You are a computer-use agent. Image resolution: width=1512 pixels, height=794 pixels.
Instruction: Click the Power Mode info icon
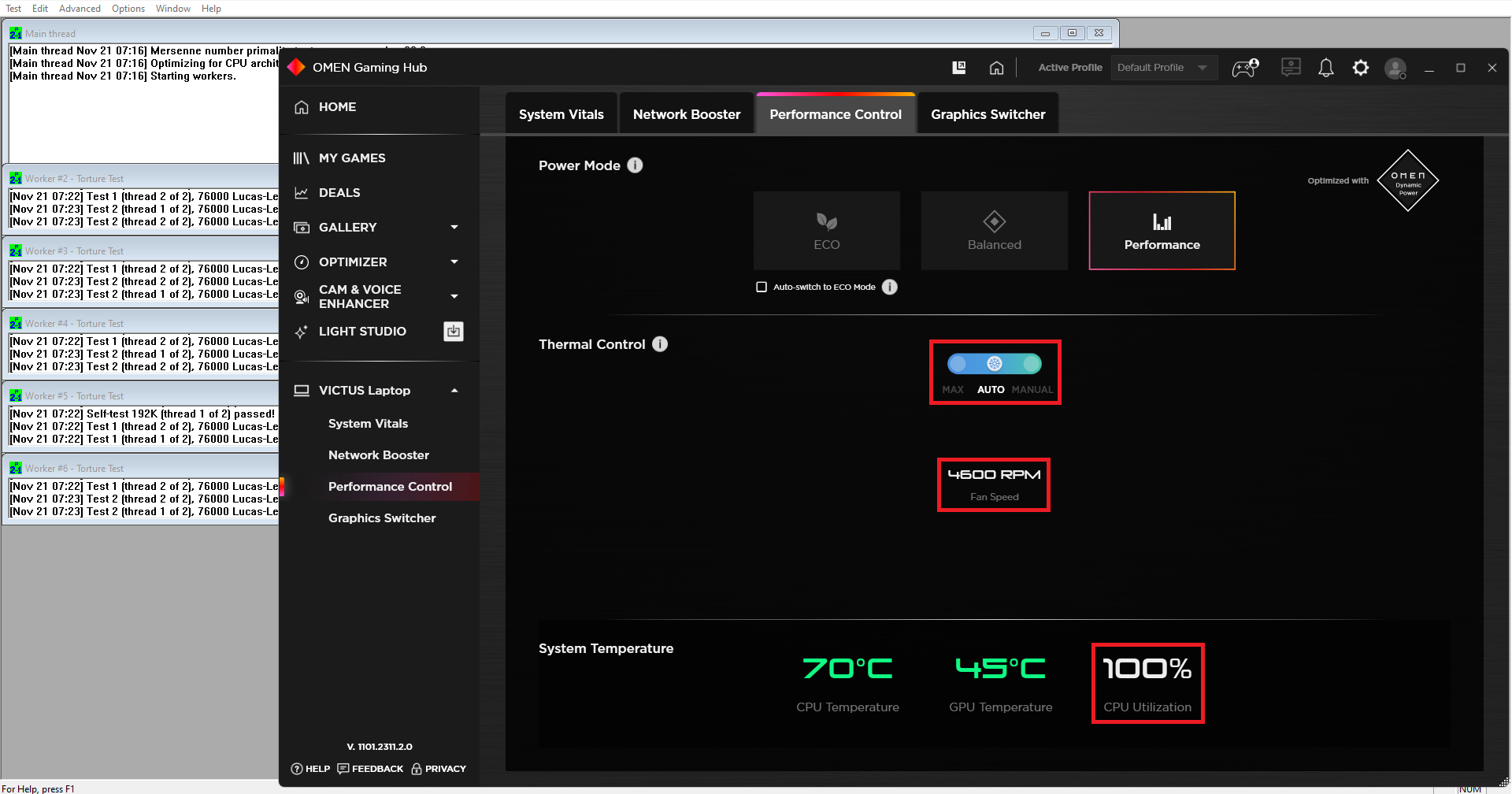click(x=635, y=165)
